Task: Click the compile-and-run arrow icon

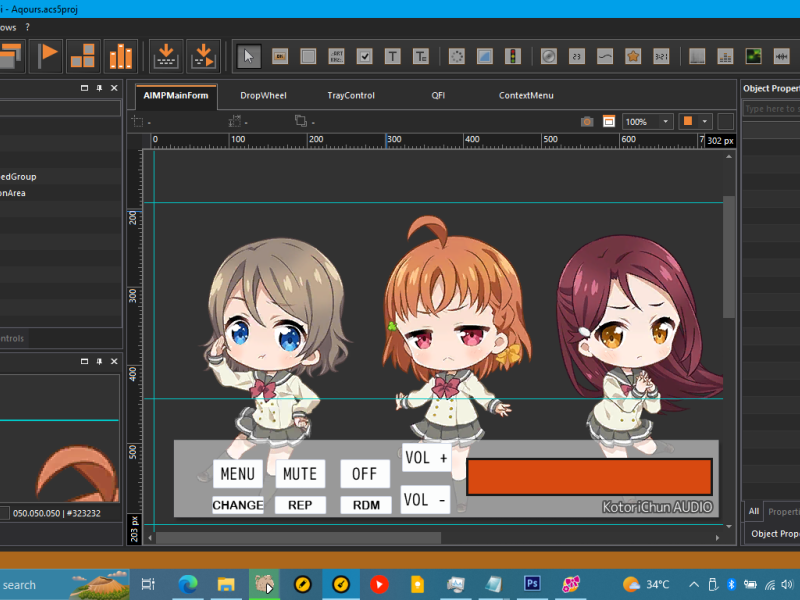Action: [203, 55]
